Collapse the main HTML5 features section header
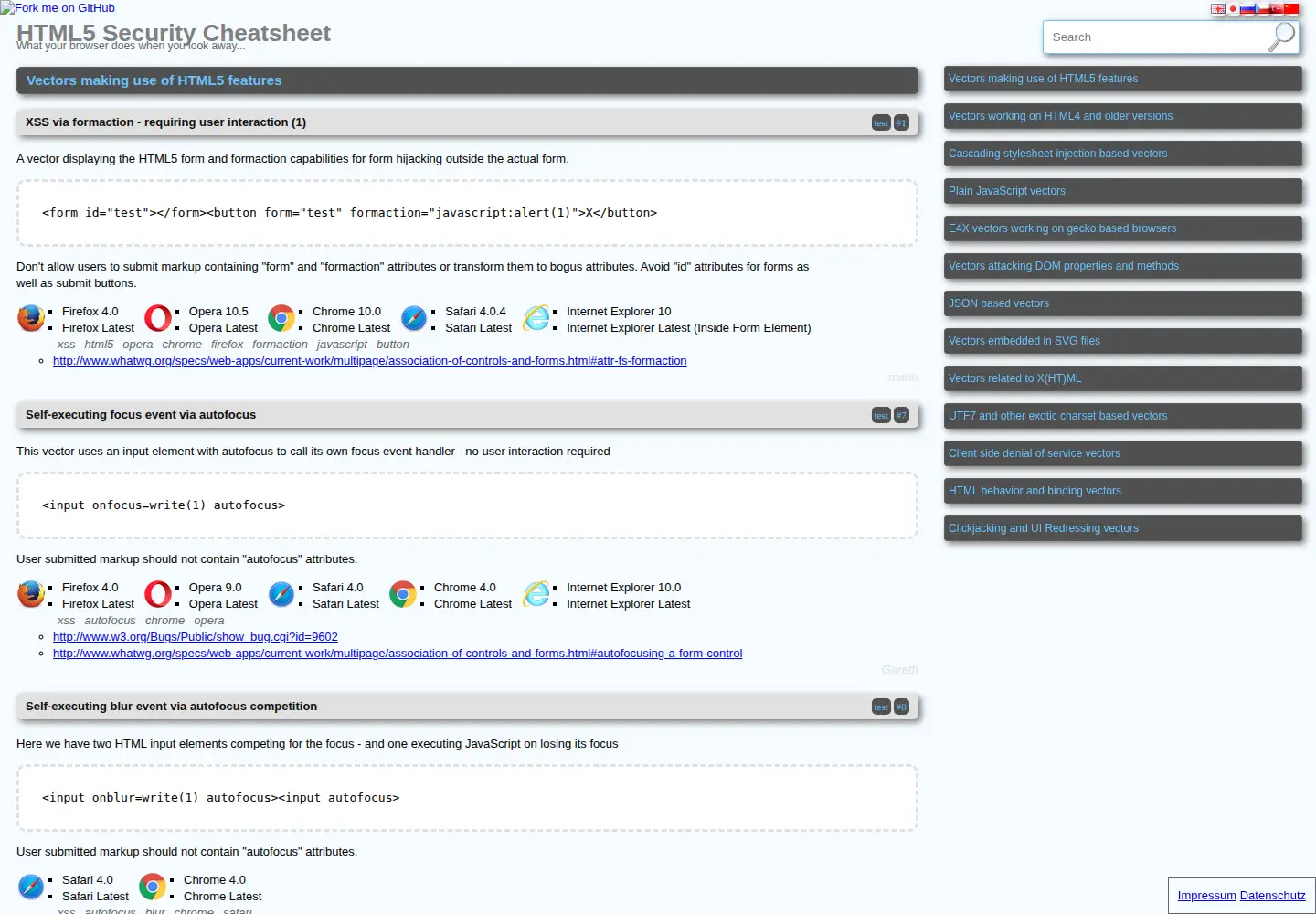The image size is (1316, 914). coord(467,80)
